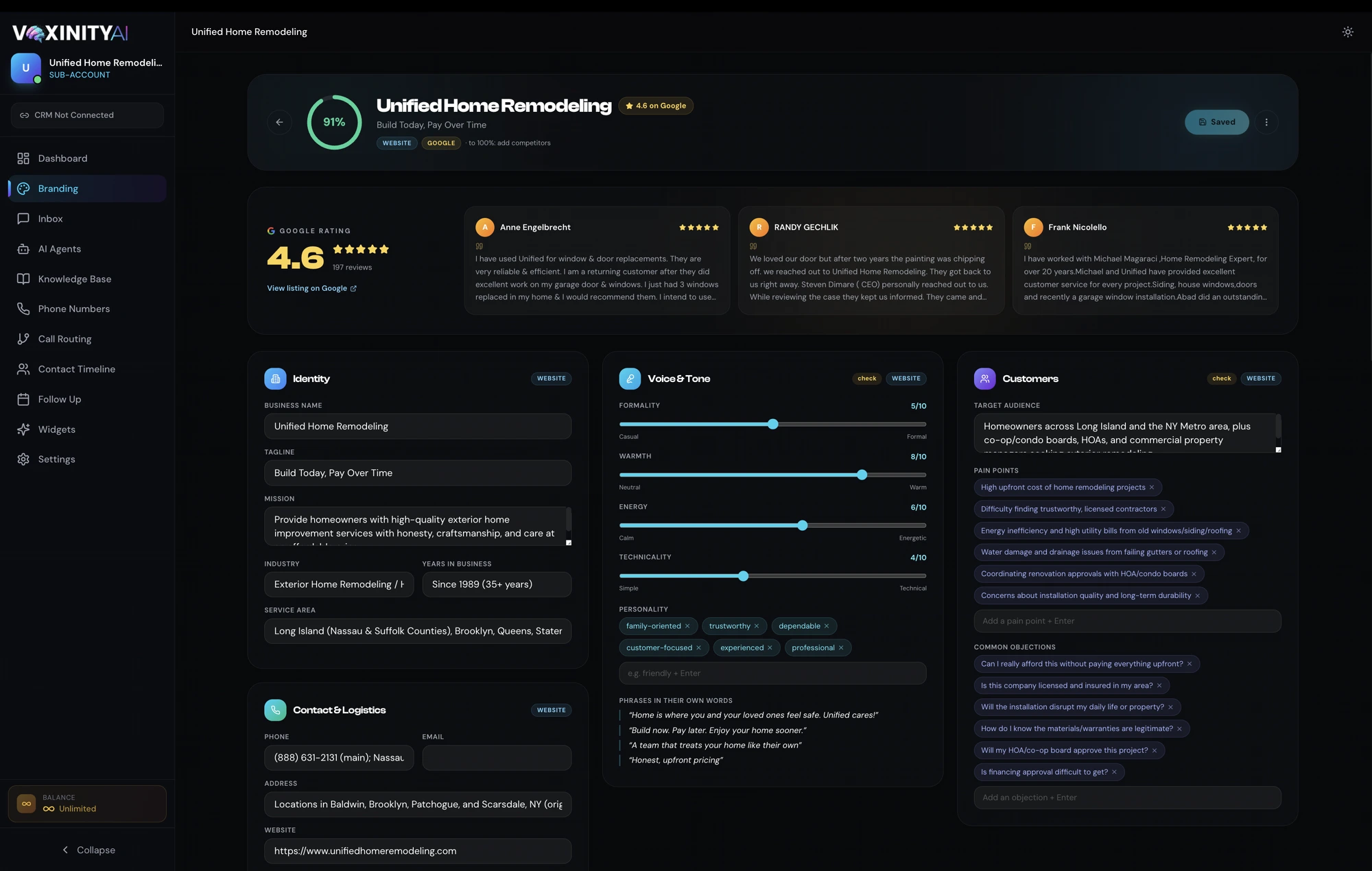Remove the trustworthy personality tag
This screenshot has height=871, width=1372.
[757, 626]
